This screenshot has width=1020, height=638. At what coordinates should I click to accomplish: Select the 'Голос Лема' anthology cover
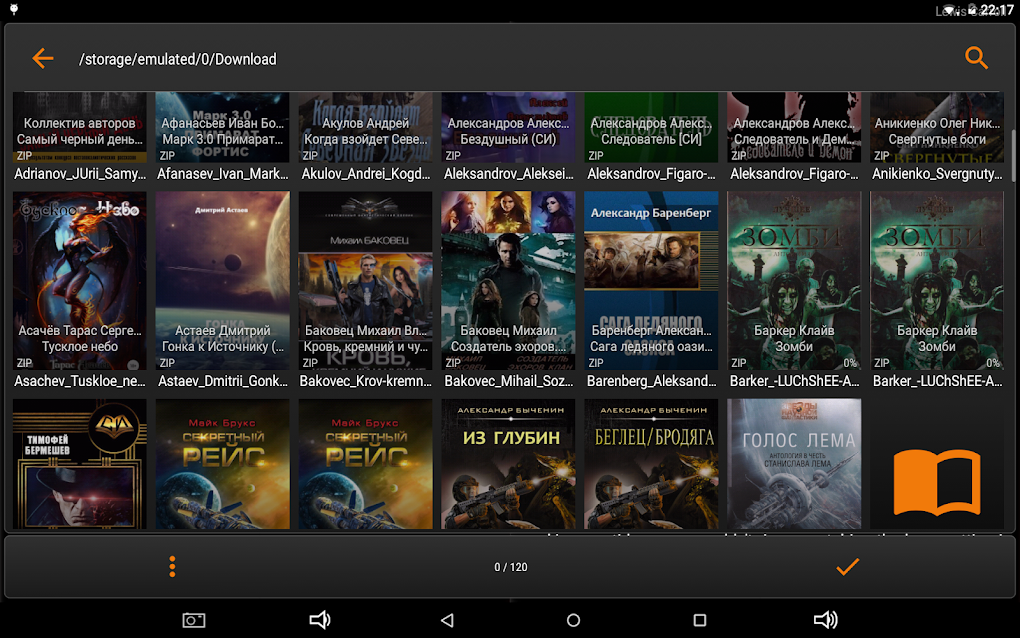click(x=794, y=463)
